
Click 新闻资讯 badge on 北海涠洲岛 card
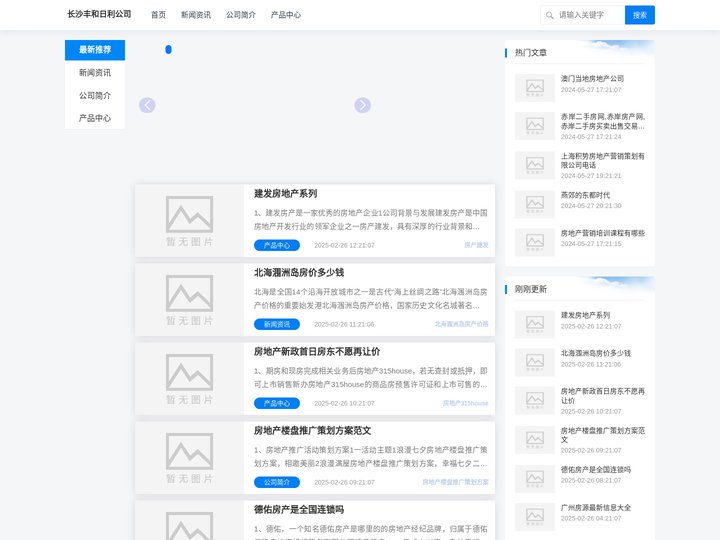click(x=277, y=324)
